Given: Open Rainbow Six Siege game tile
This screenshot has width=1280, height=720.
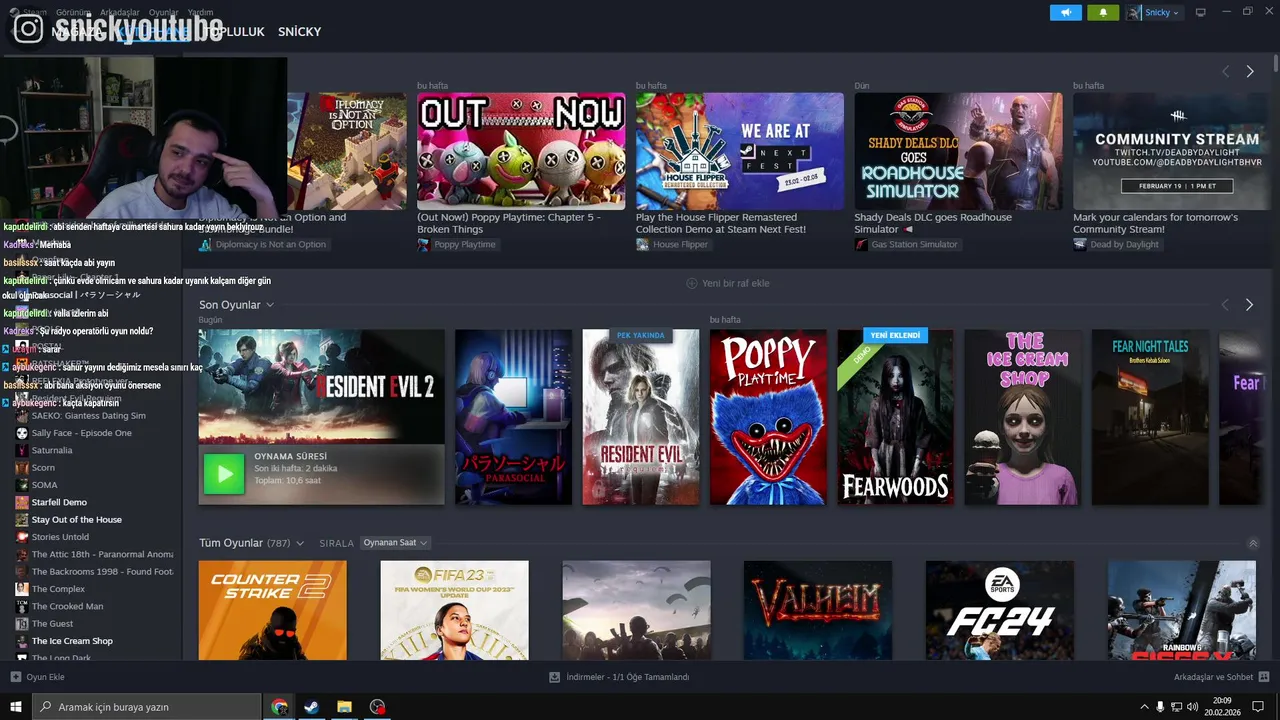Looking at the screenshot, I should coord(1181,610).
